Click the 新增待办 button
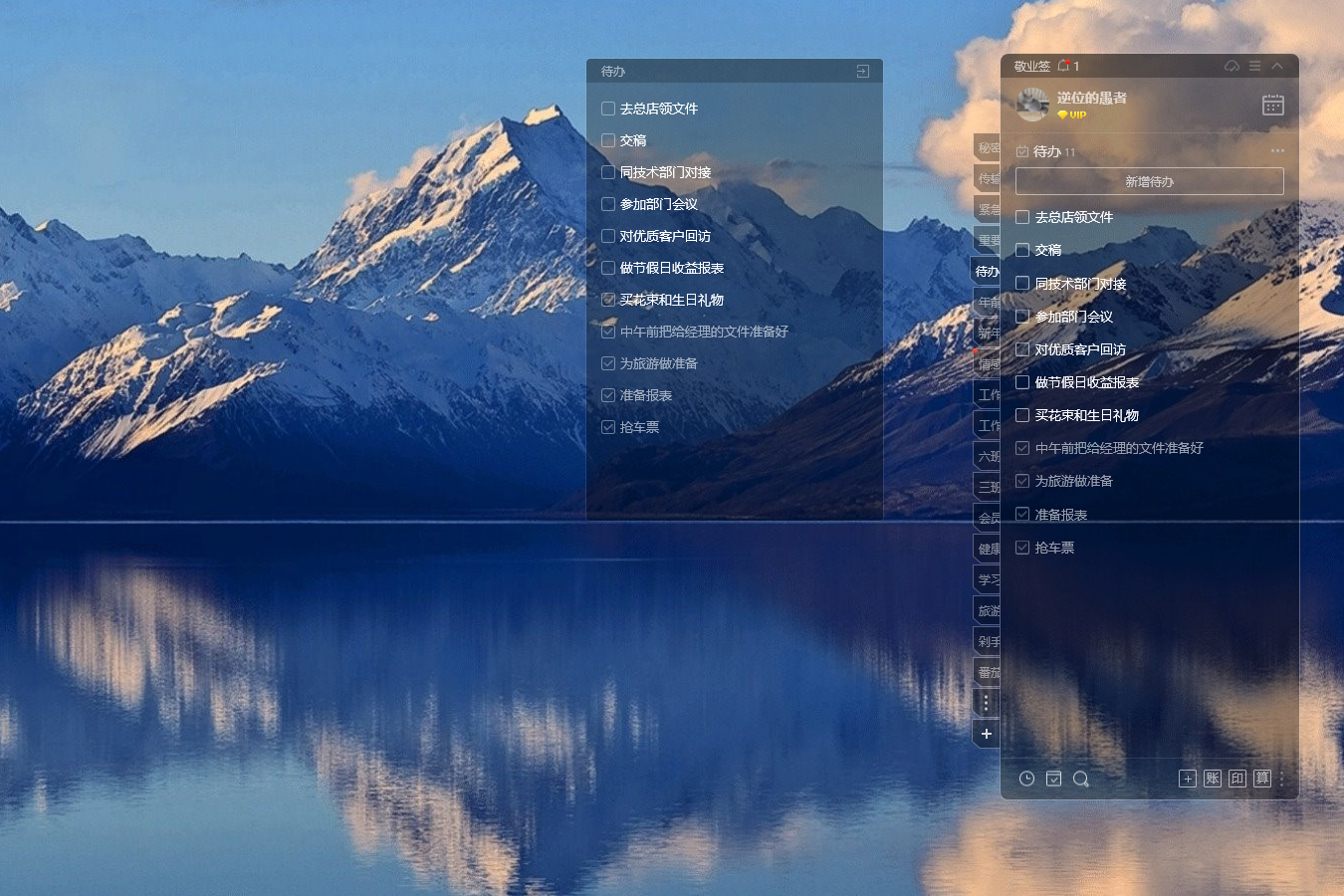The height and width of the screenshot is (896, 1344). [x=1149, y=181]
